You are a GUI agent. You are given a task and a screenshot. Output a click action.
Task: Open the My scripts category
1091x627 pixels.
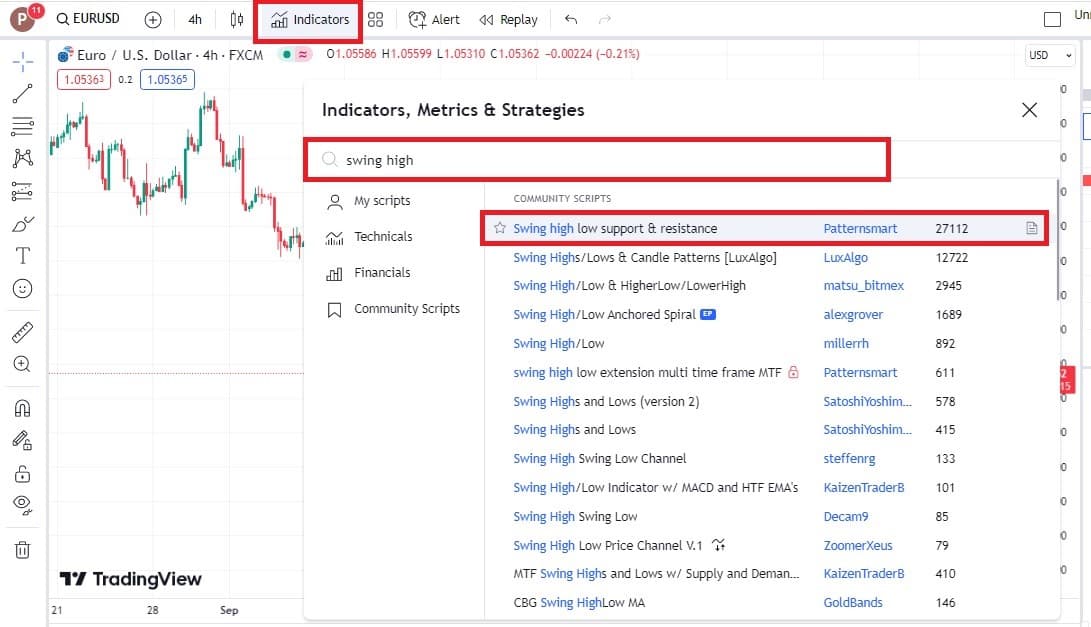pyautogui.click(x=369, y=201)
